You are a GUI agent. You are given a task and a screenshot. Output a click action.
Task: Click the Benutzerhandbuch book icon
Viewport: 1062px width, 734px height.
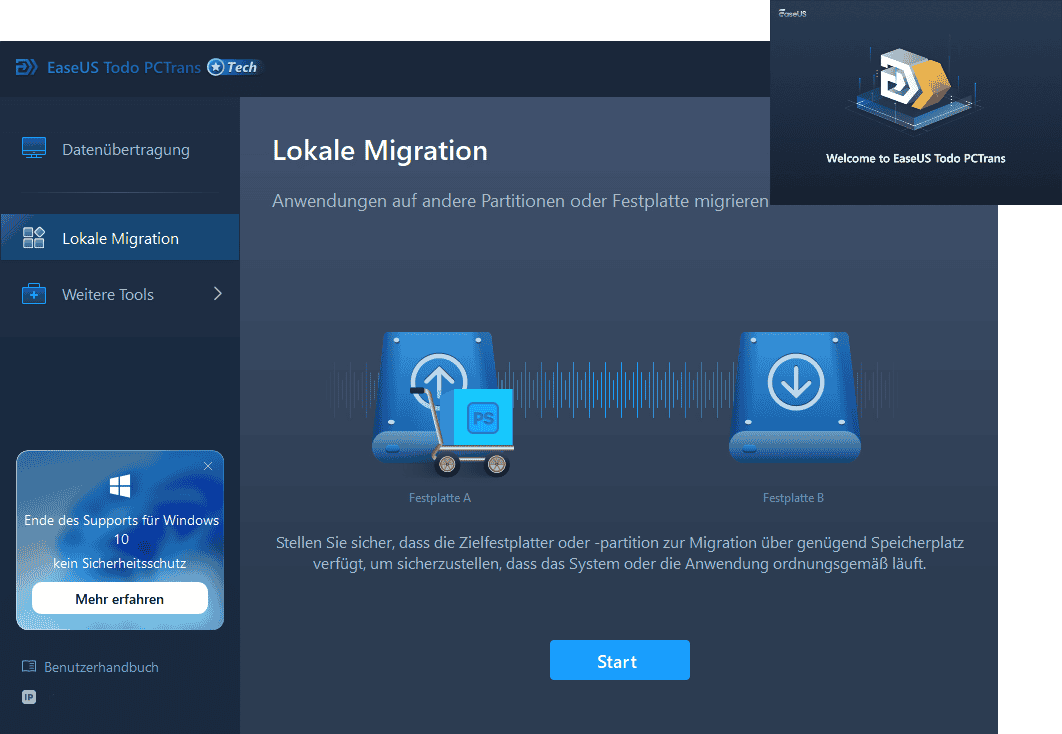pos(29,666)
